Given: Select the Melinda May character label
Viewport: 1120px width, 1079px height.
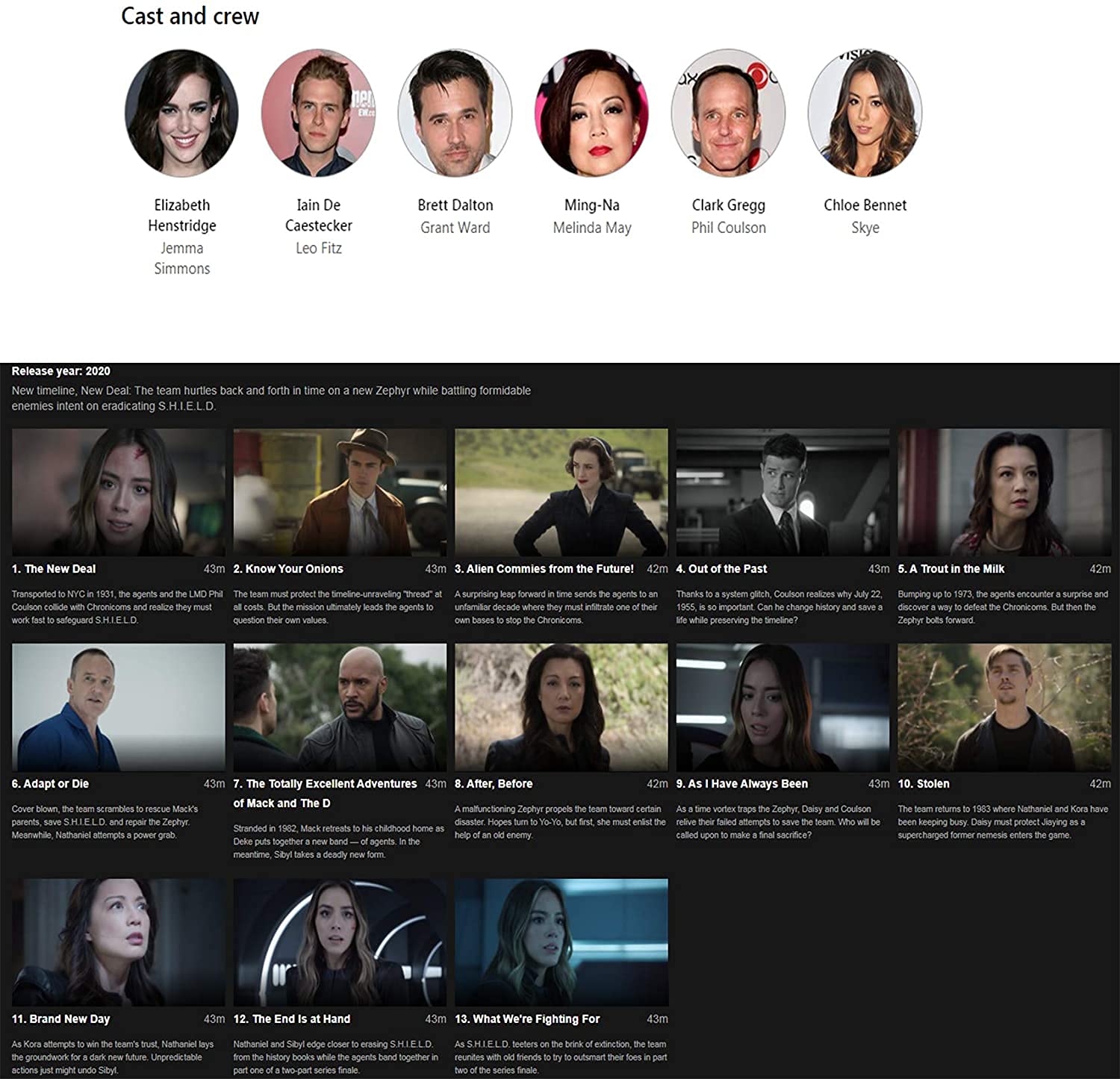Looking at the screenshot, I should pyautogui.click(x=592, y=228).
